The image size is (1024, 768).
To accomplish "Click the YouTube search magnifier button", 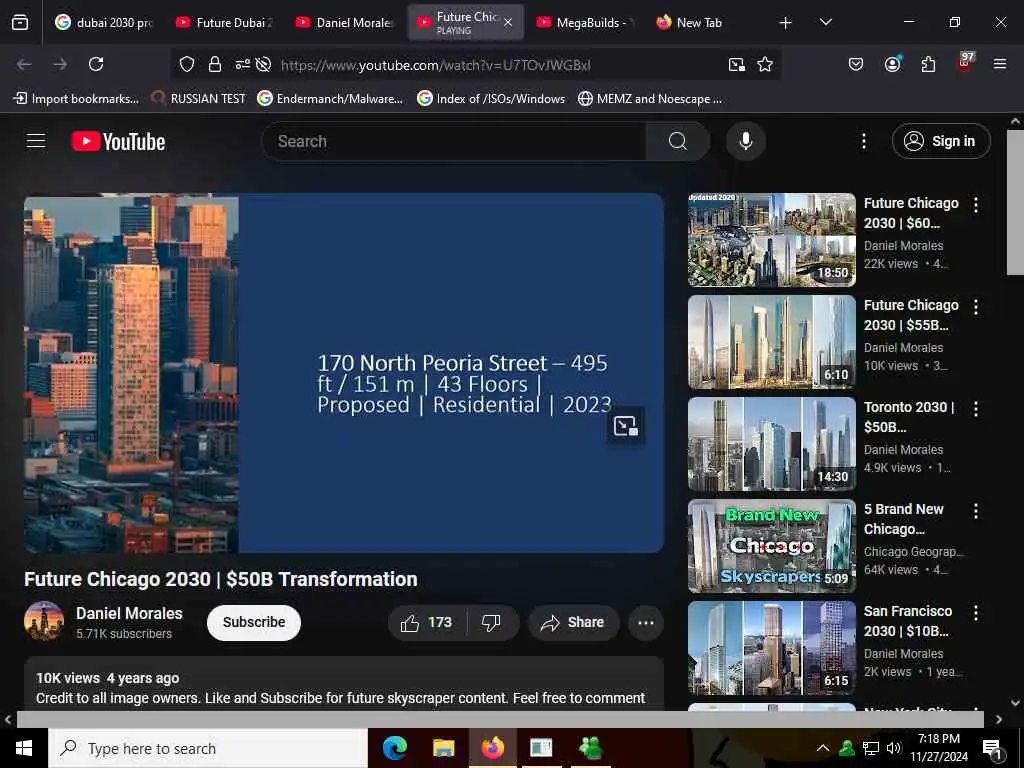I will (x=678, y=141).
